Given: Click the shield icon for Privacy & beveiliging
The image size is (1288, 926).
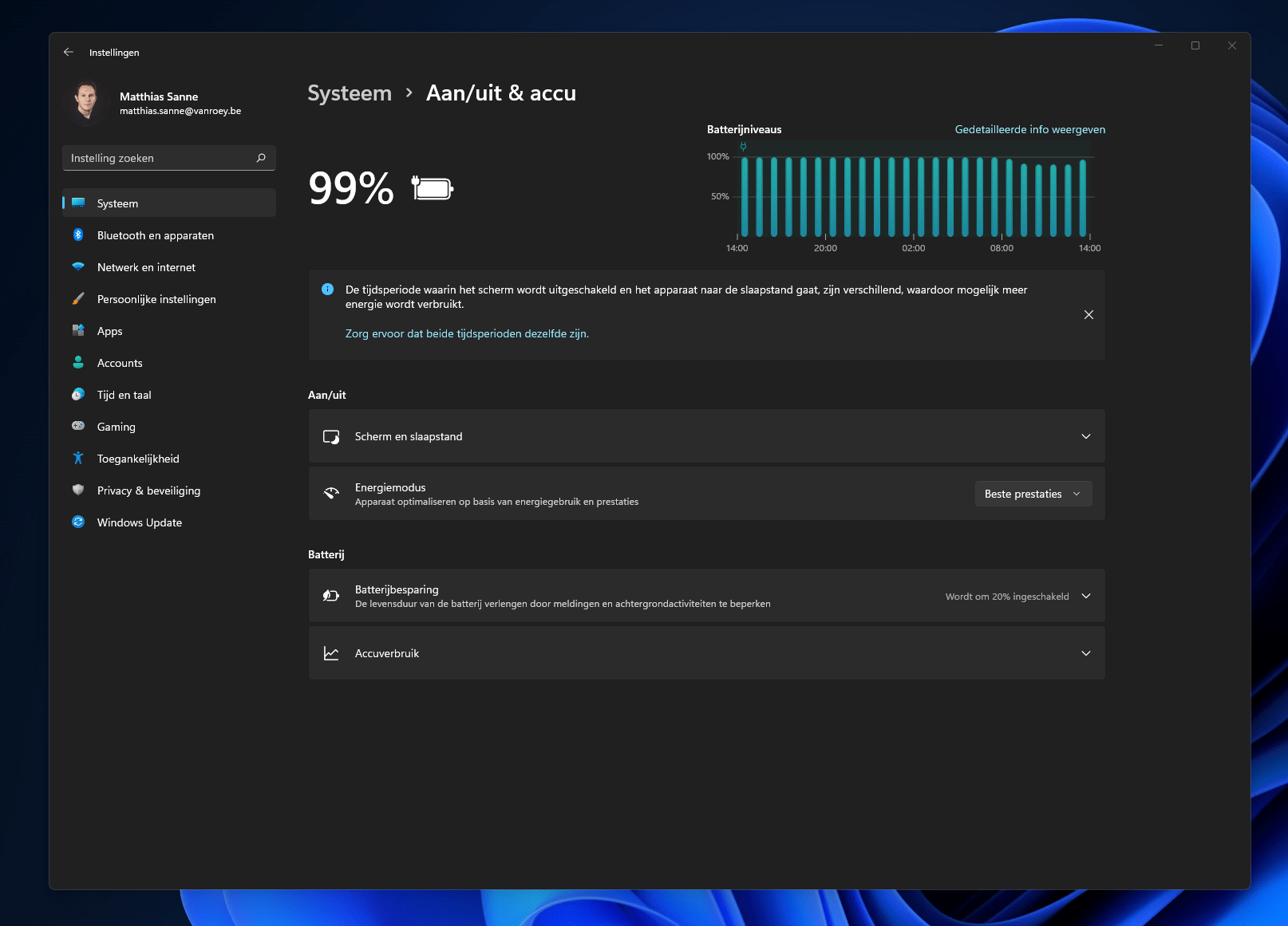Looking at the screenshot, I should (78, 490).
